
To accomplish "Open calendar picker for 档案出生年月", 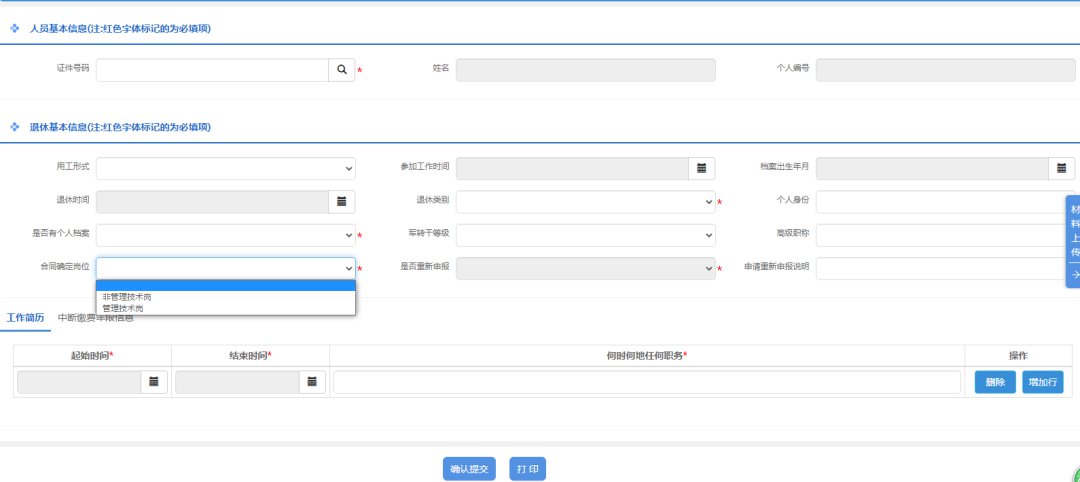I will coord(1061,168).
